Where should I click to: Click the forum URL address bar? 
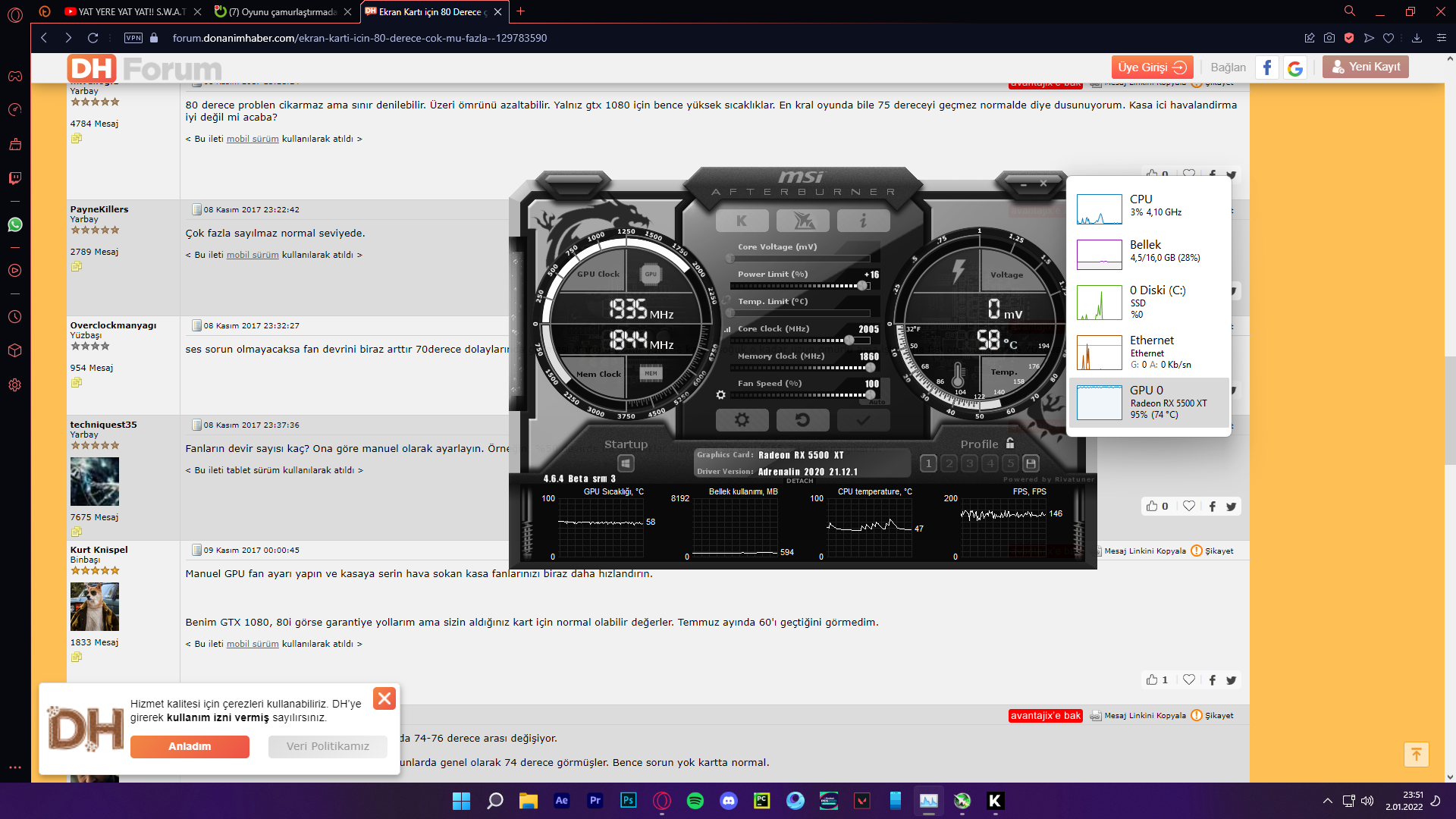[x=359, y=38]
